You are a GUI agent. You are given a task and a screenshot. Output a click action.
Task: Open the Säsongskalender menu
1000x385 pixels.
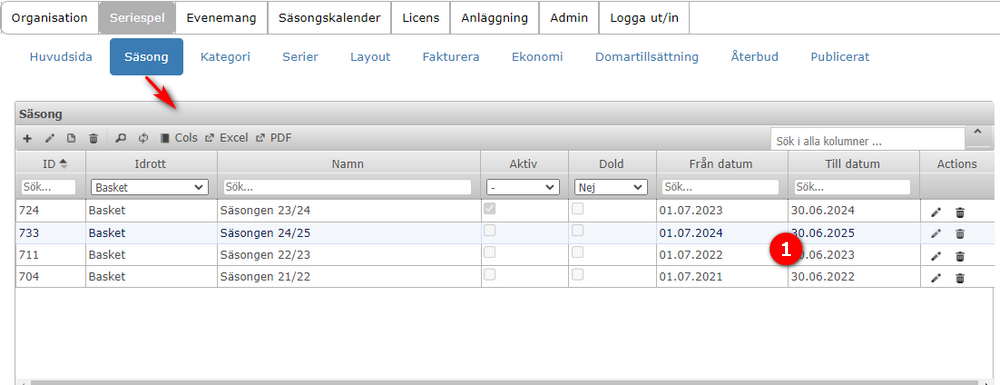click(329, 18)
